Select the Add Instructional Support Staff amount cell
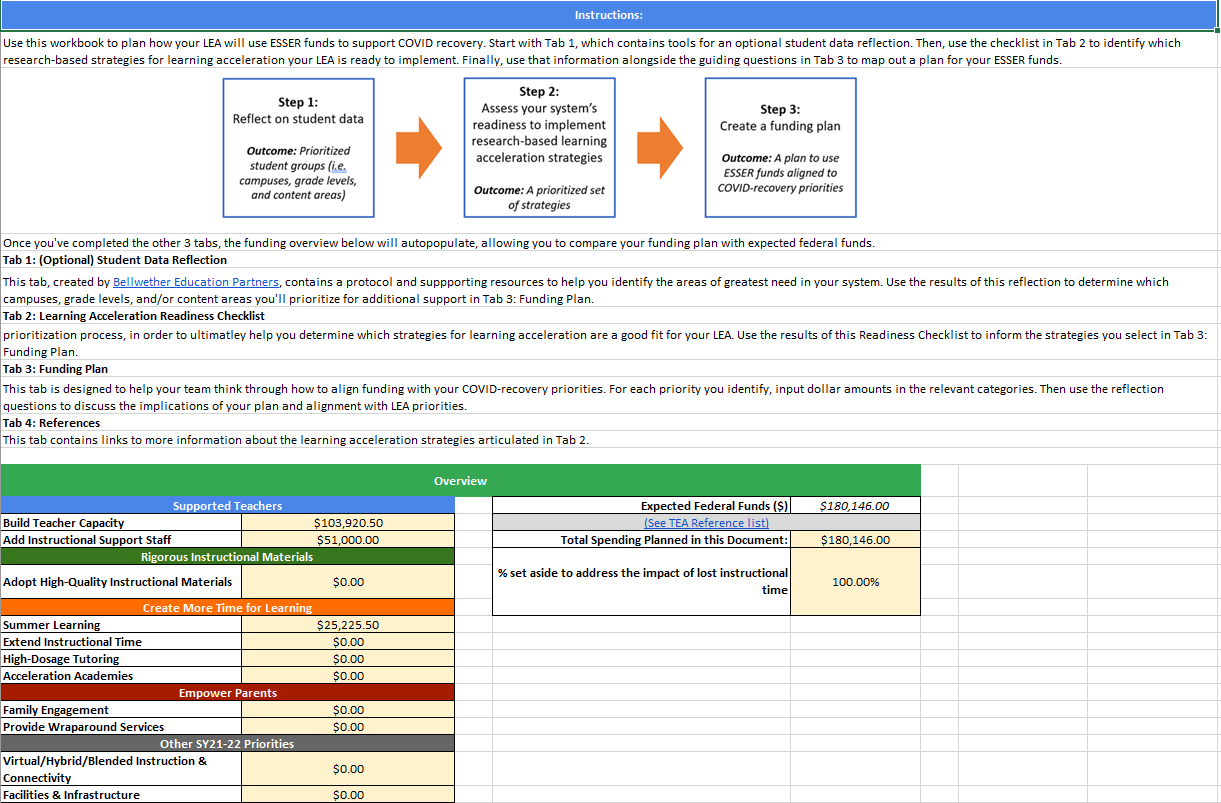Screen dimensions: 1221x803 (348, 540)
